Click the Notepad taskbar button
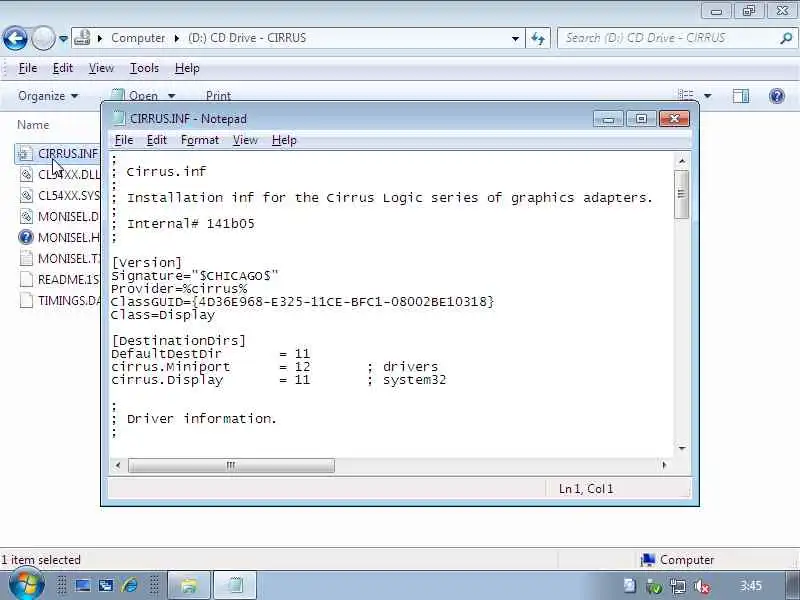This screenshot has width=800, height=600. pos(235,585)
